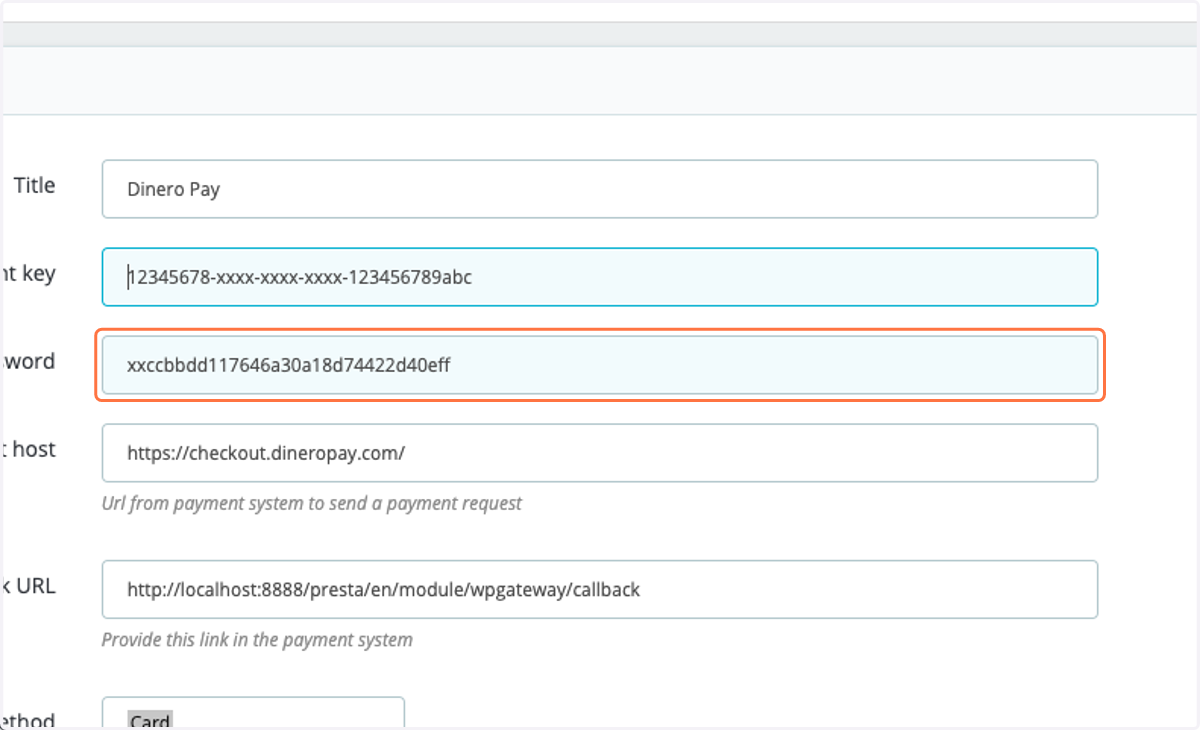The image size is (1200, 730).
Task: Focus the key field starting with 12345678-xxxx
Action: point(600,277)
